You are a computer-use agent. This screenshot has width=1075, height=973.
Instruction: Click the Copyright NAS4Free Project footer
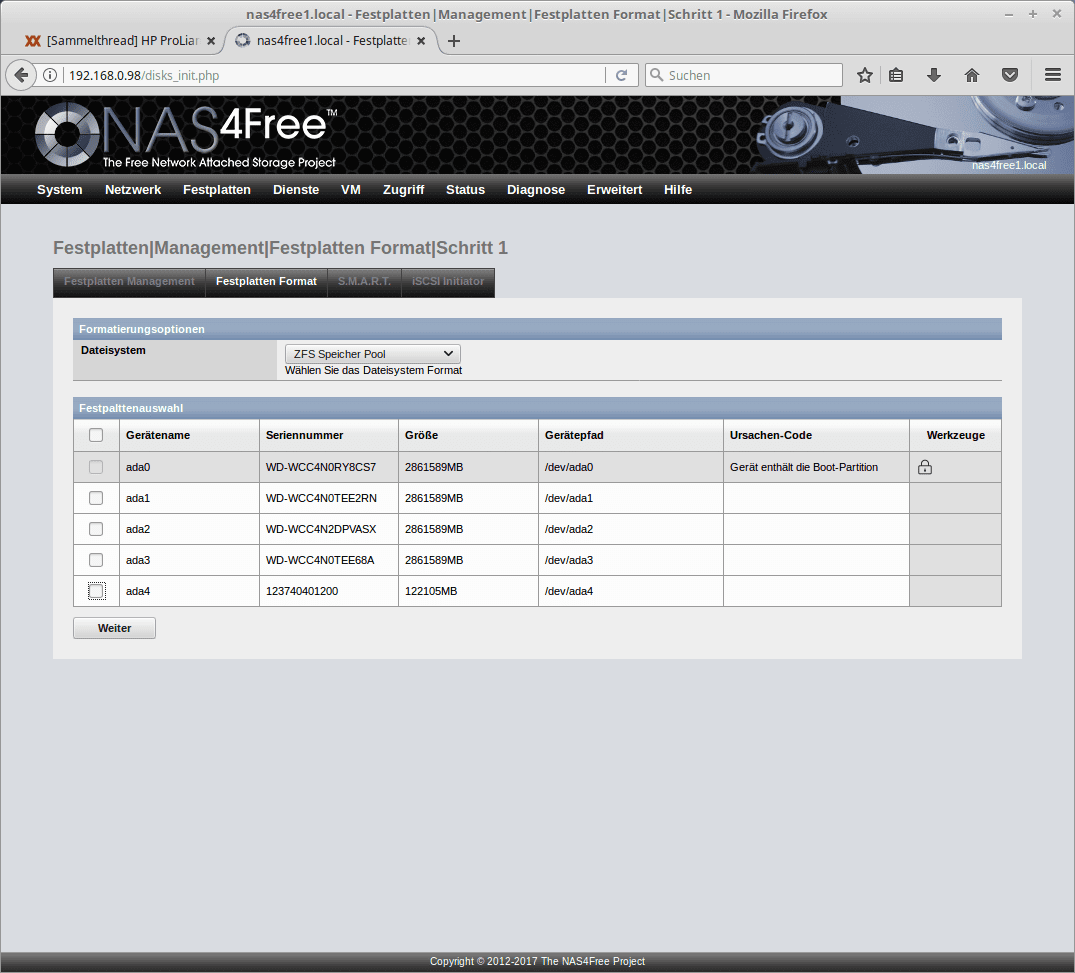tap(538, 961)
